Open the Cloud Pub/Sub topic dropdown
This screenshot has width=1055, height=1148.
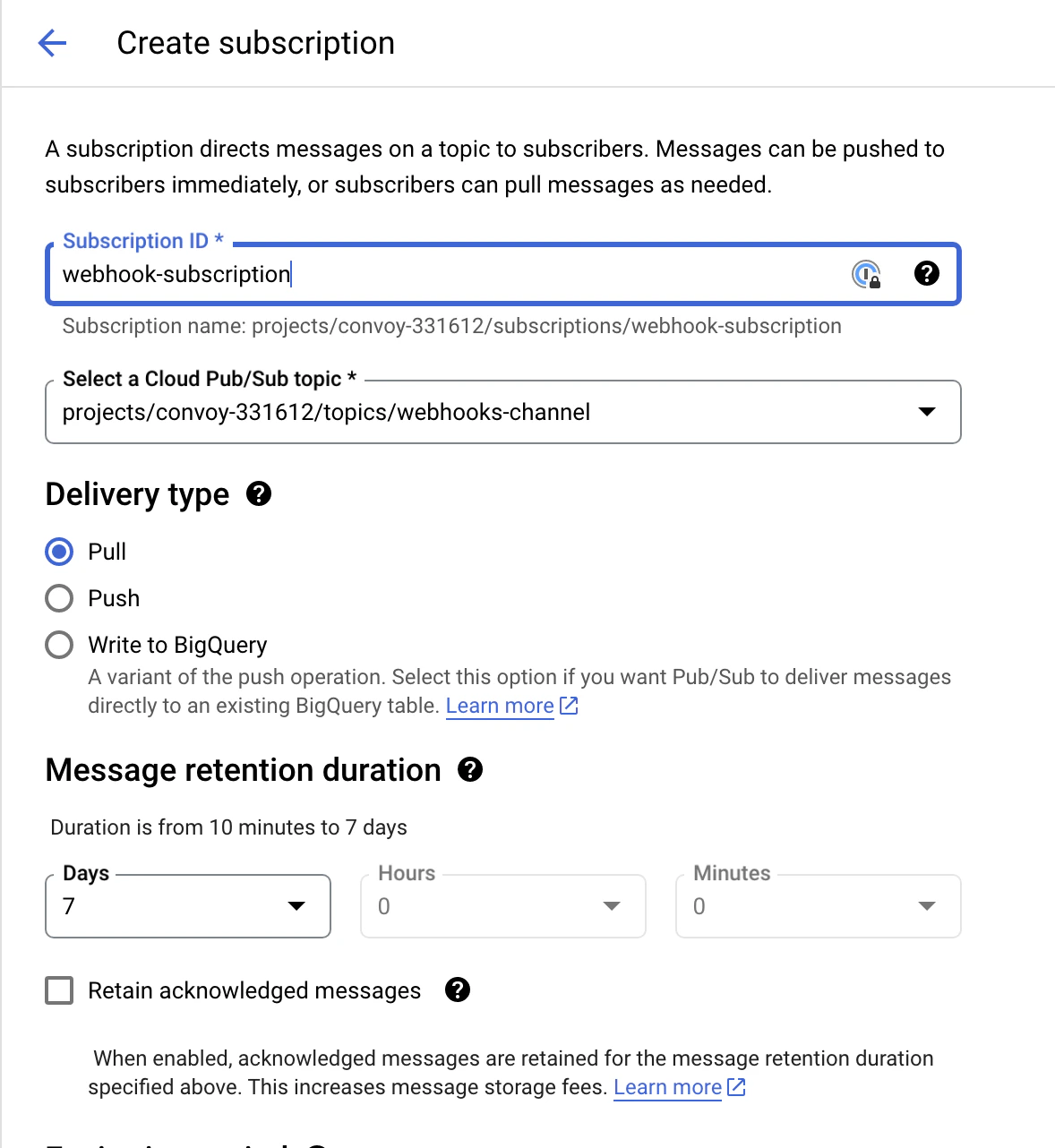(x=926, y=412)
